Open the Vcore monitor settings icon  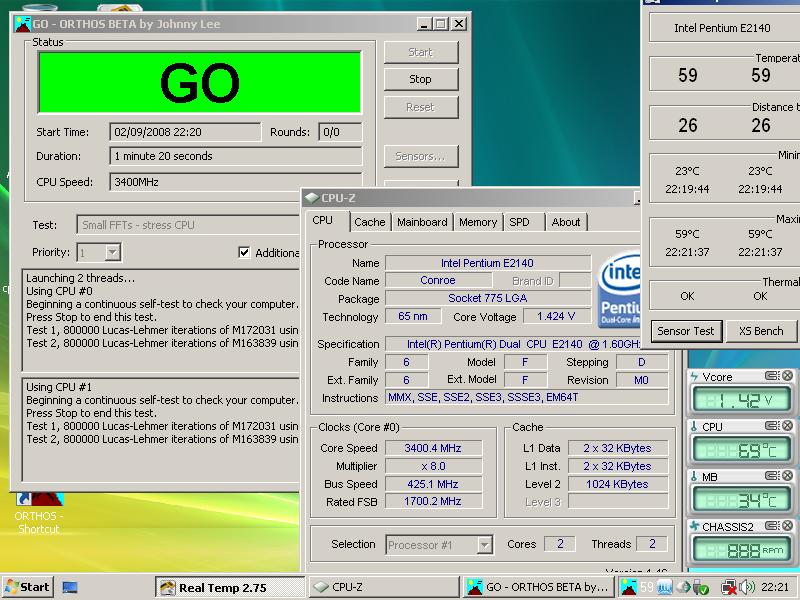coord(772,376)
